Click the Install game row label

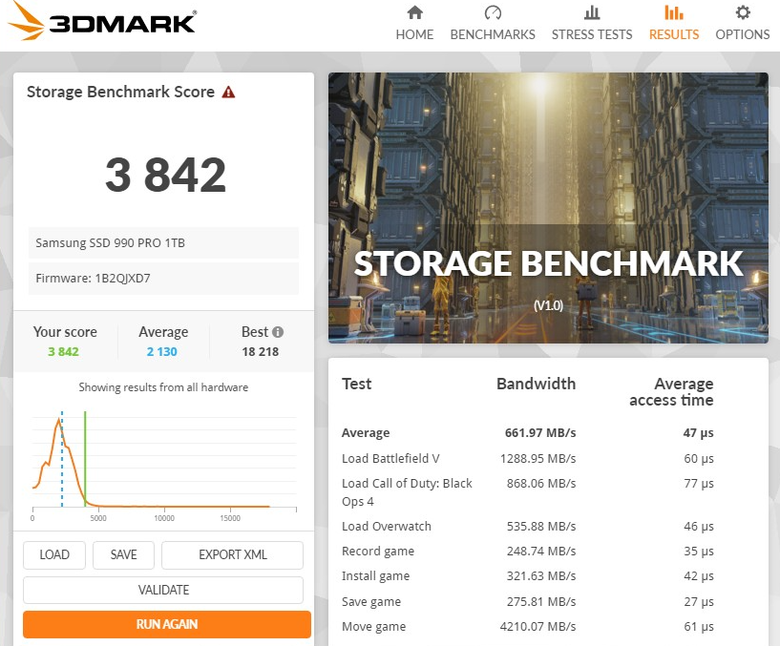(376, 576)
